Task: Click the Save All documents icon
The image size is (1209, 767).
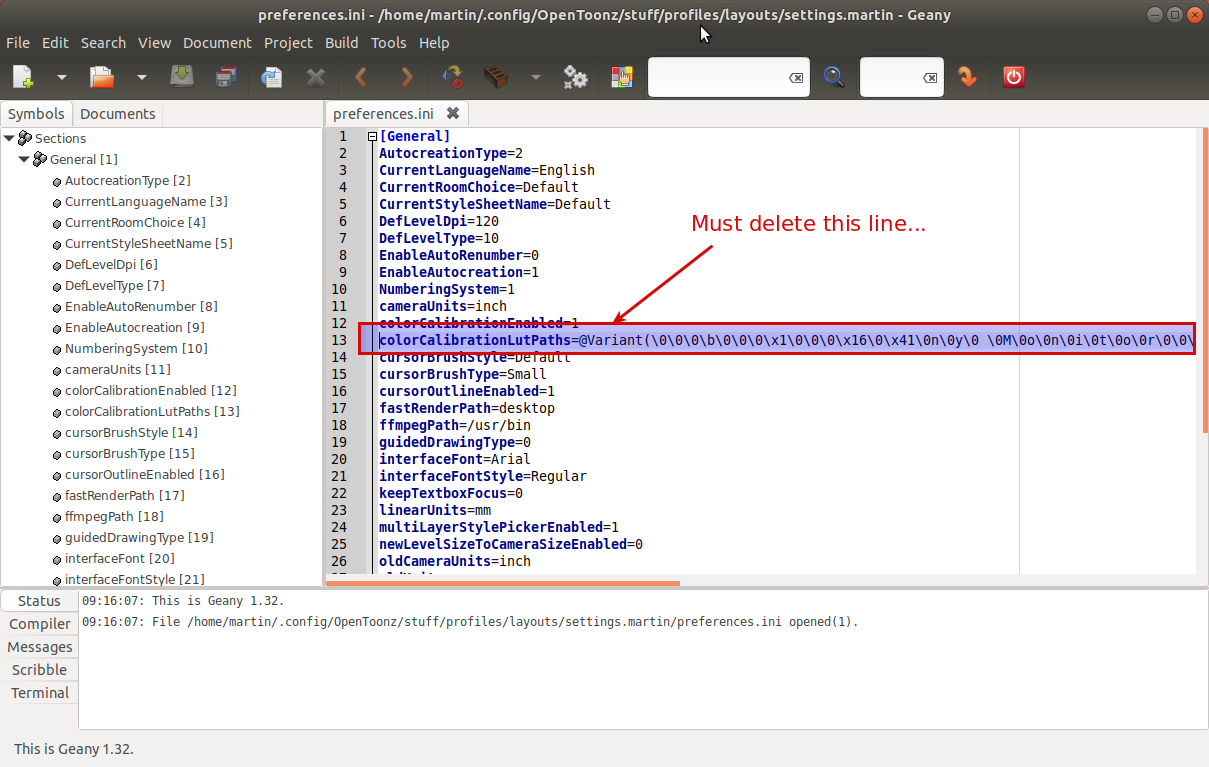Action: point(225,77)
